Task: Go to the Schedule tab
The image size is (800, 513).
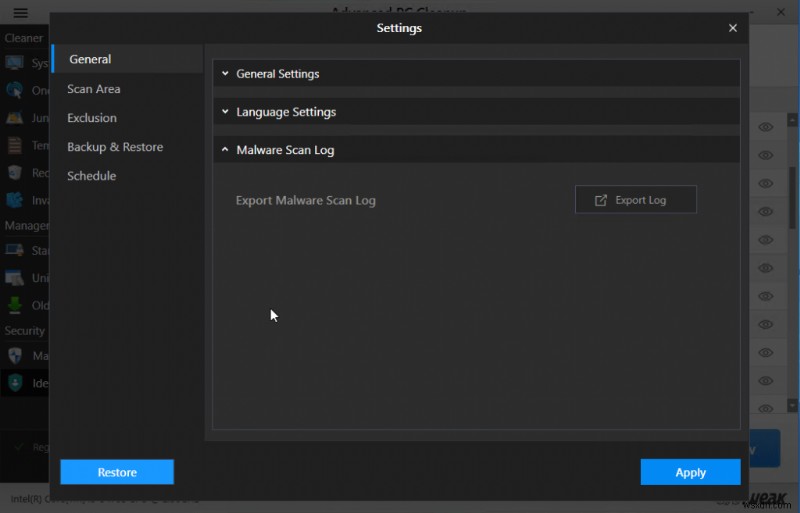Action: click(x=92, y=176)
